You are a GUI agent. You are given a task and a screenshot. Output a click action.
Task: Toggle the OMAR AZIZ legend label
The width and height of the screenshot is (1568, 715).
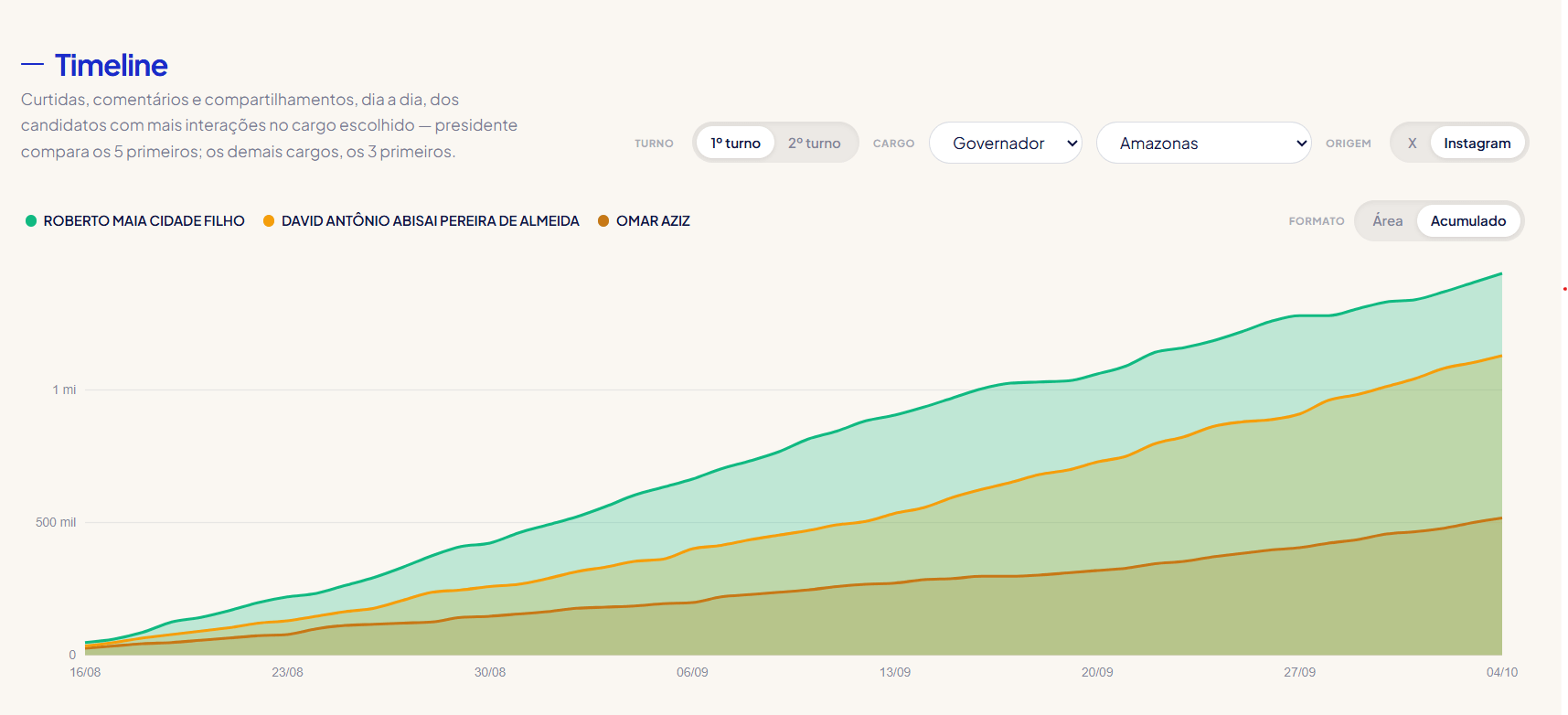coord(653,220)
